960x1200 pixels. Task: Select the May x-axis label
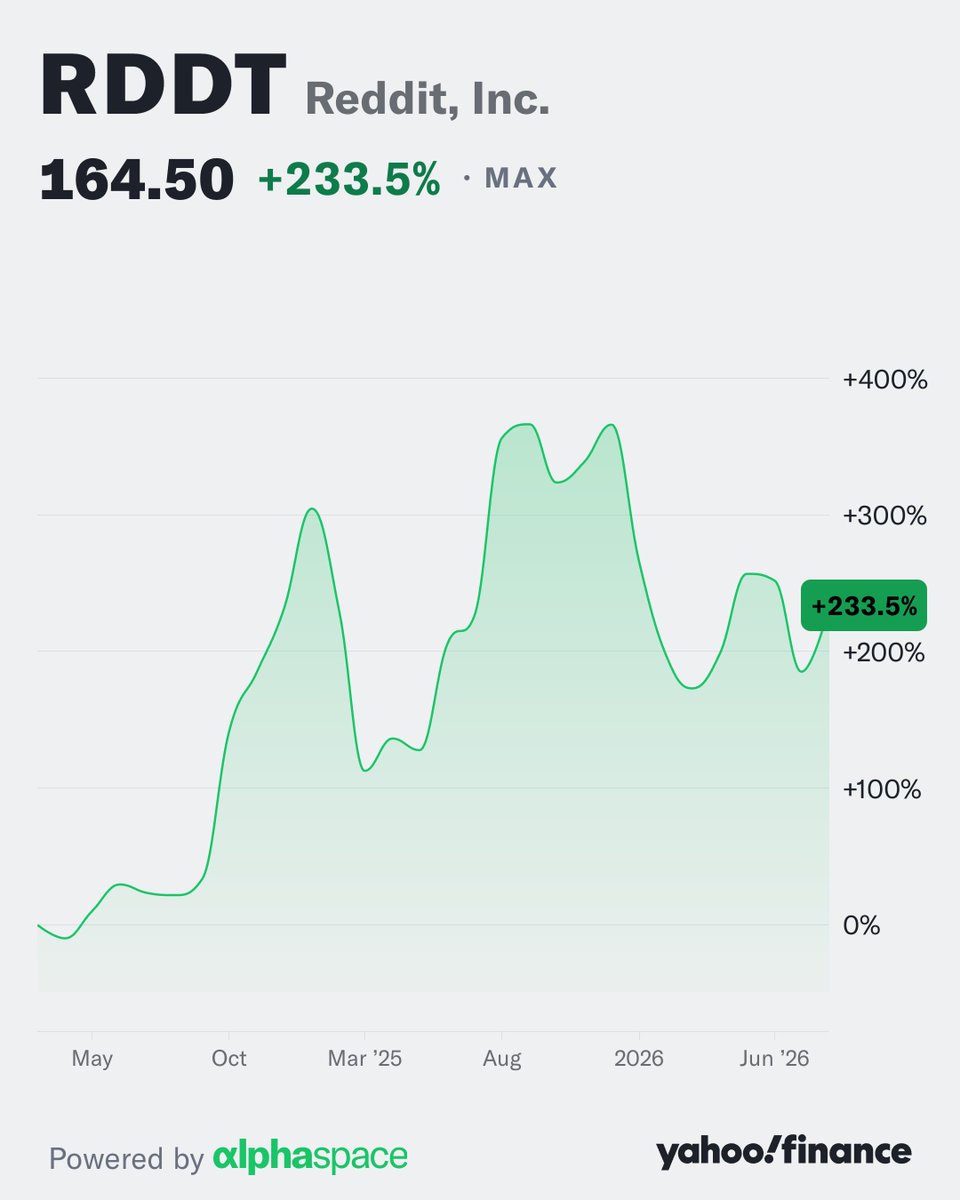92,1058
